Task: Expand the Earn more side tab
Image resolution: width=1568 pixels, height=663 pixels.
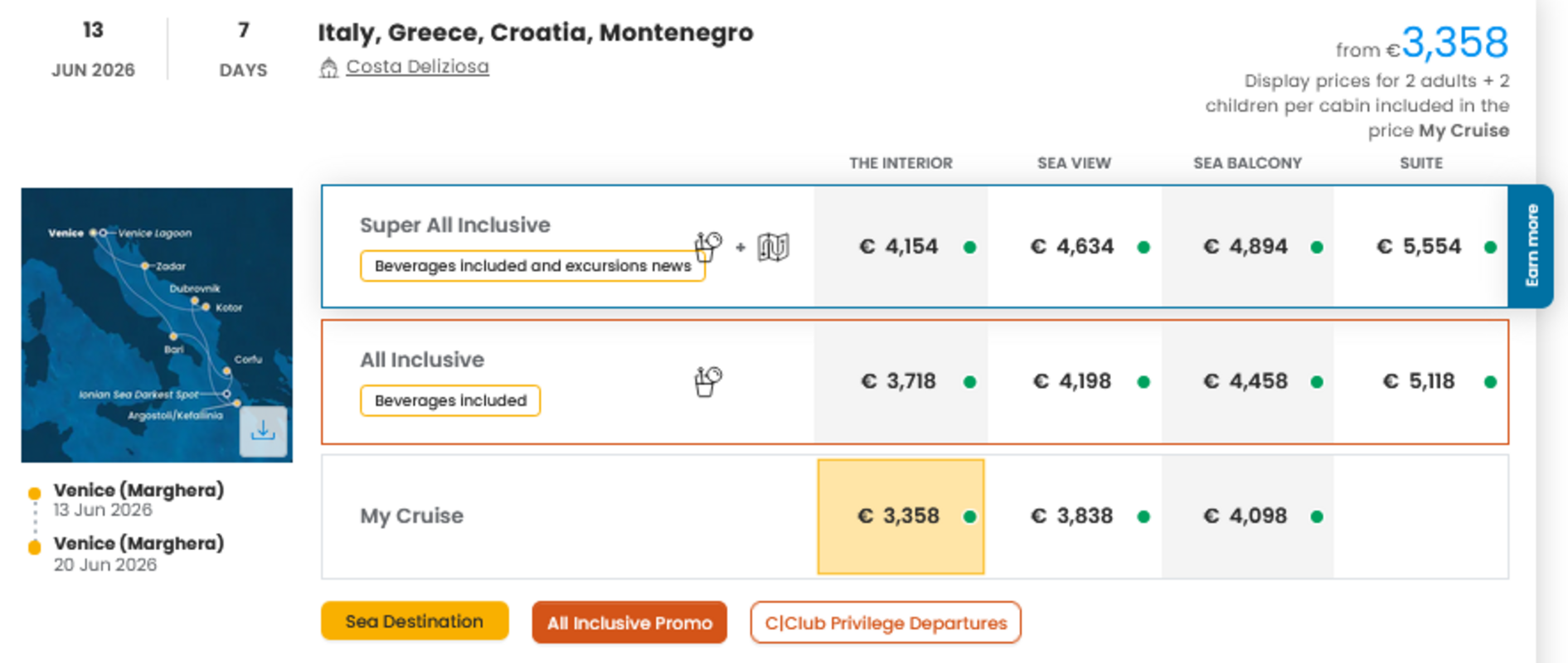Action: [1531, 246]
